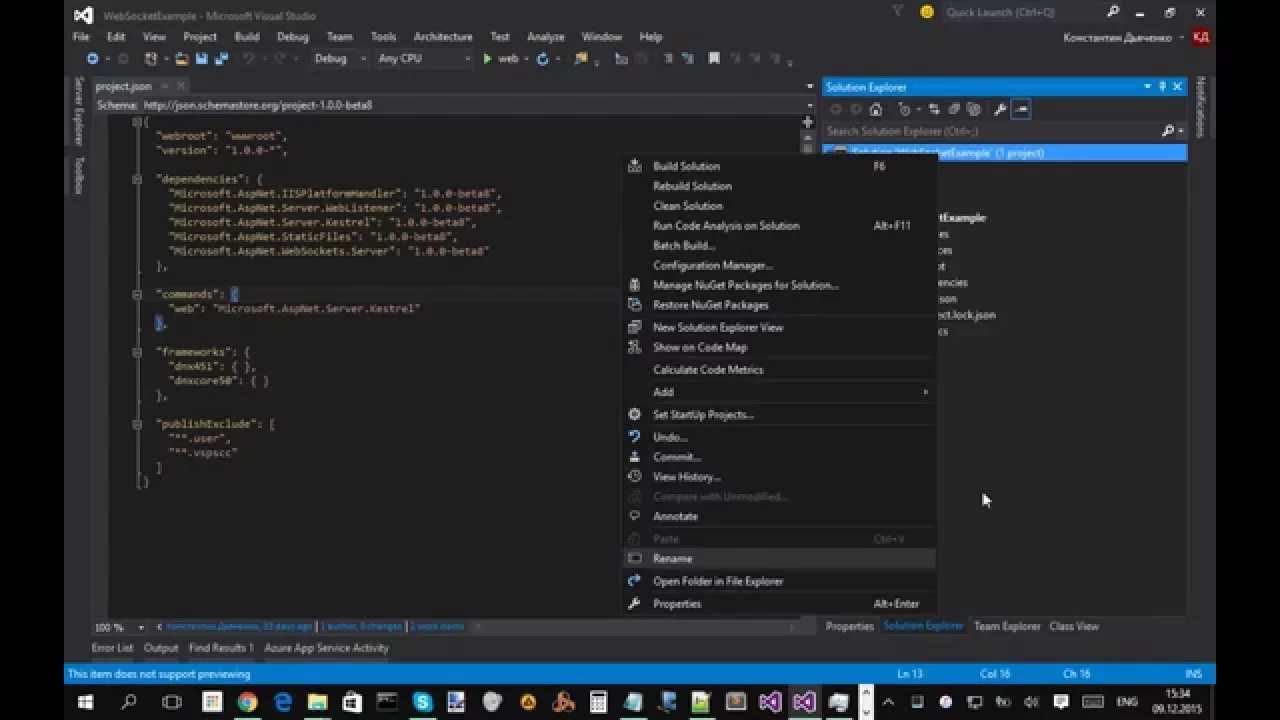1280x720 pixels.
Task: Click the '1 author, 0 changes' link
Action: [x=360, y=627]
